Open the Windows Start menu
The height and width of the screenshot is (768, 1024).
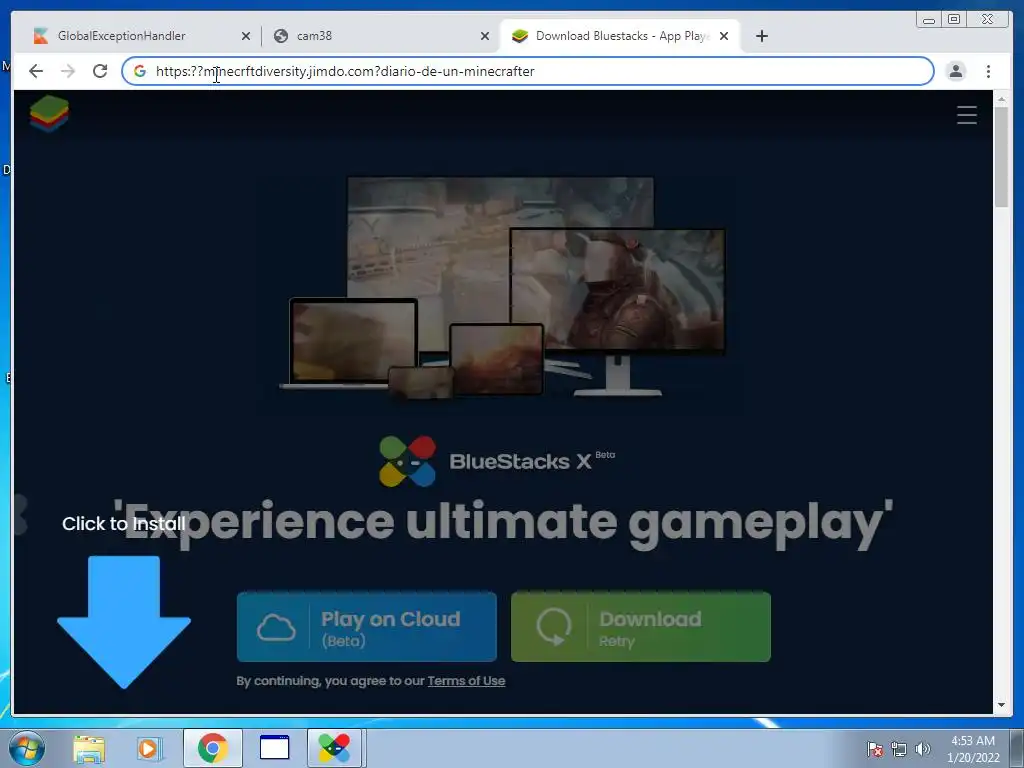27,748
